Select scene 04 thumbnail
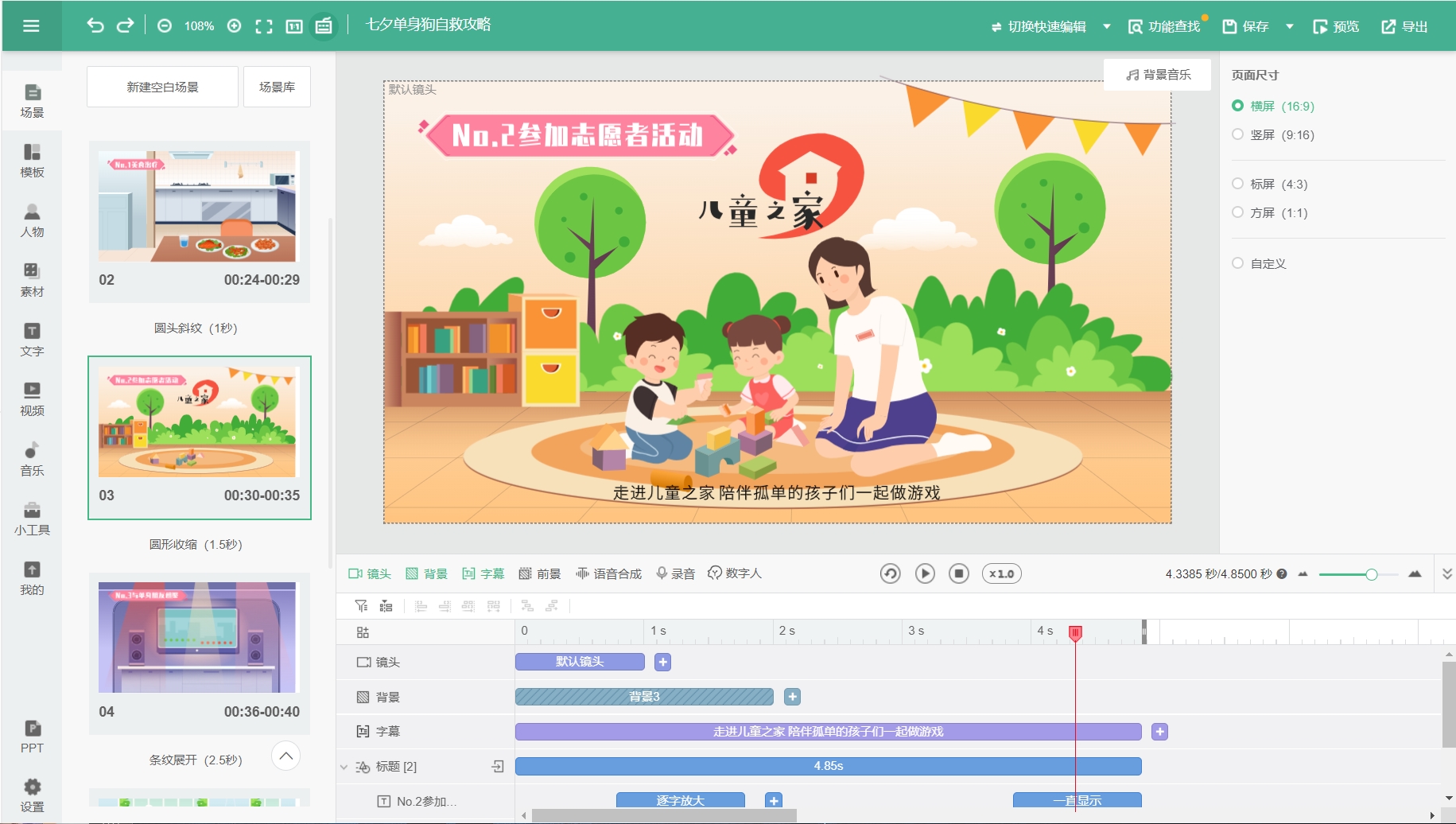 click(x=199, y=654)
